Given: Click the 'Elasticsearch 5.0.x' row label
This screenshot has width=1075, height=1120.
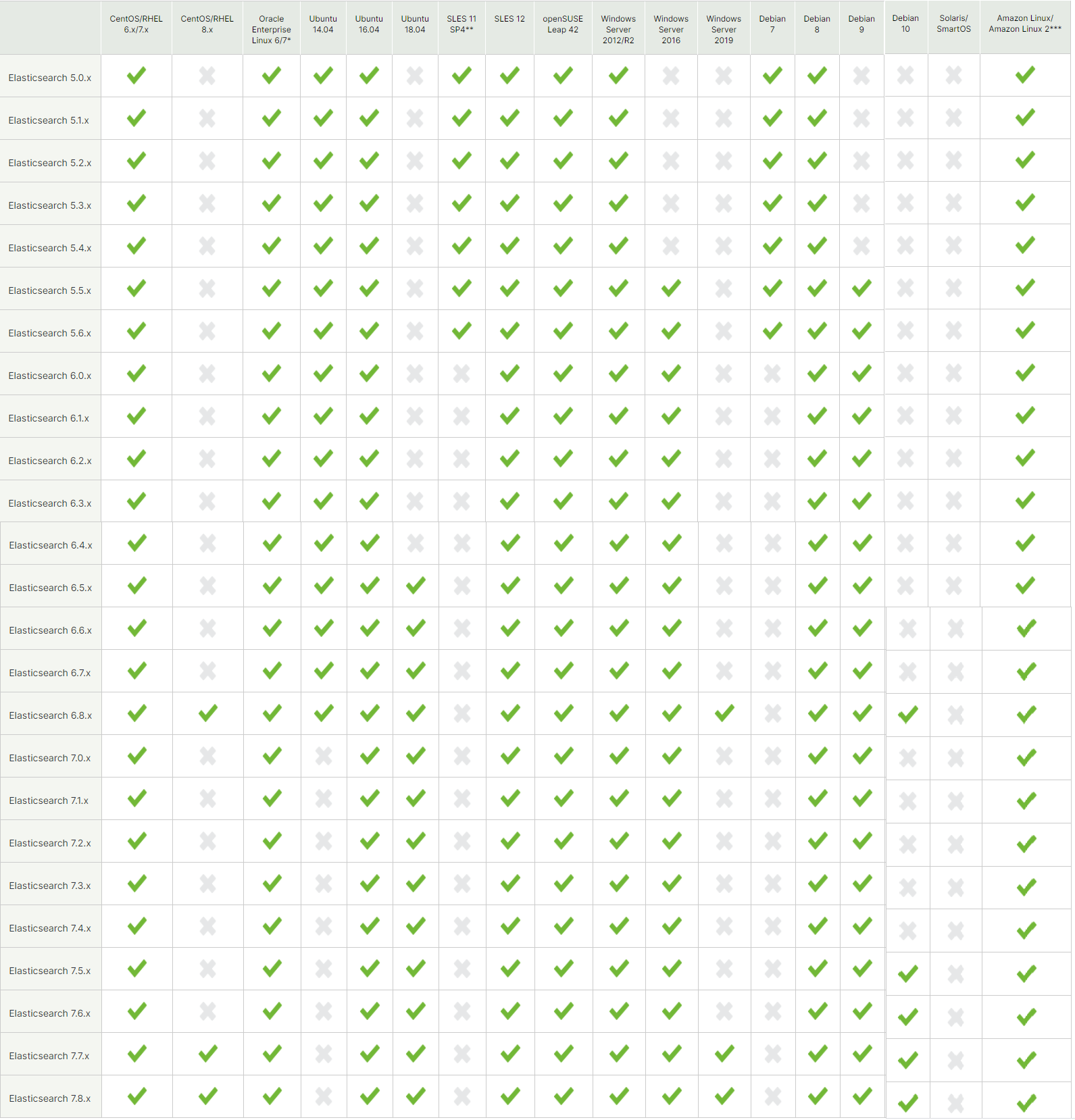Looking at the screenshot, I should coord(50,78).
